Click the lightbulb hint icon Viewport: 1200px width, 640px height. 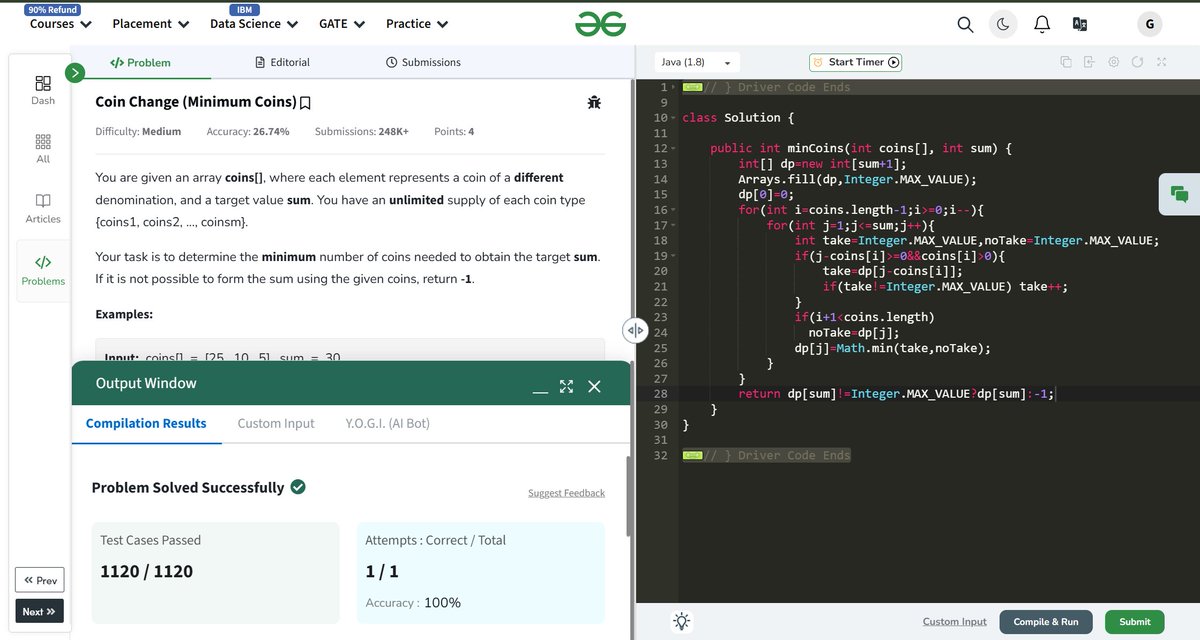coord(682,621)
